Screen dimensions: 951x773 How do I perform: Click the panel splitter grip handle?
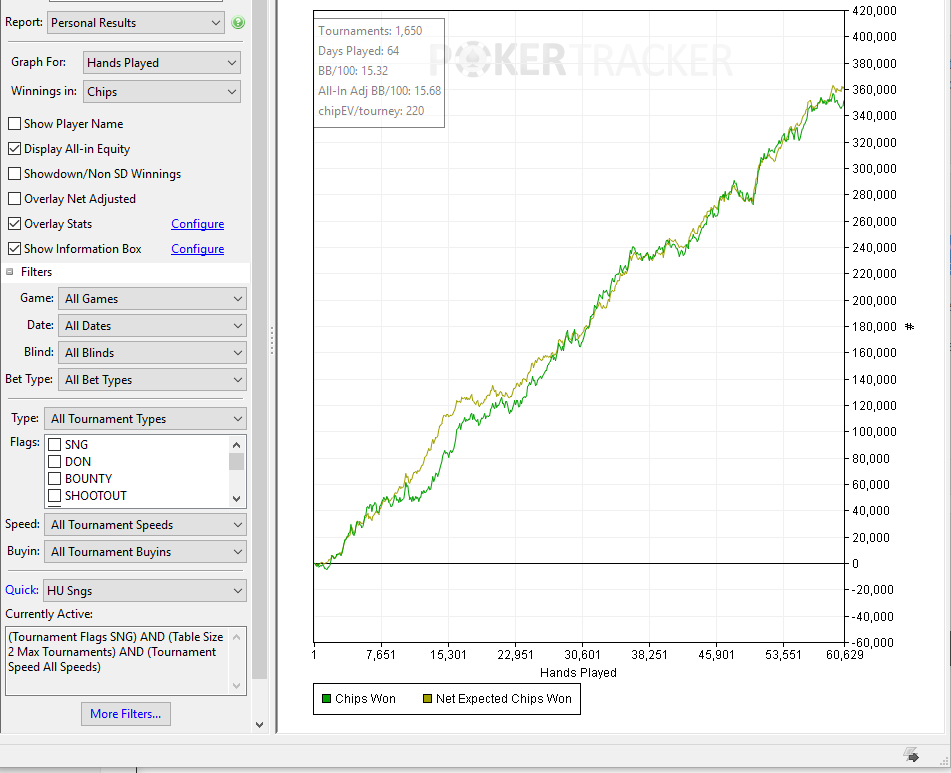(272, 341)
